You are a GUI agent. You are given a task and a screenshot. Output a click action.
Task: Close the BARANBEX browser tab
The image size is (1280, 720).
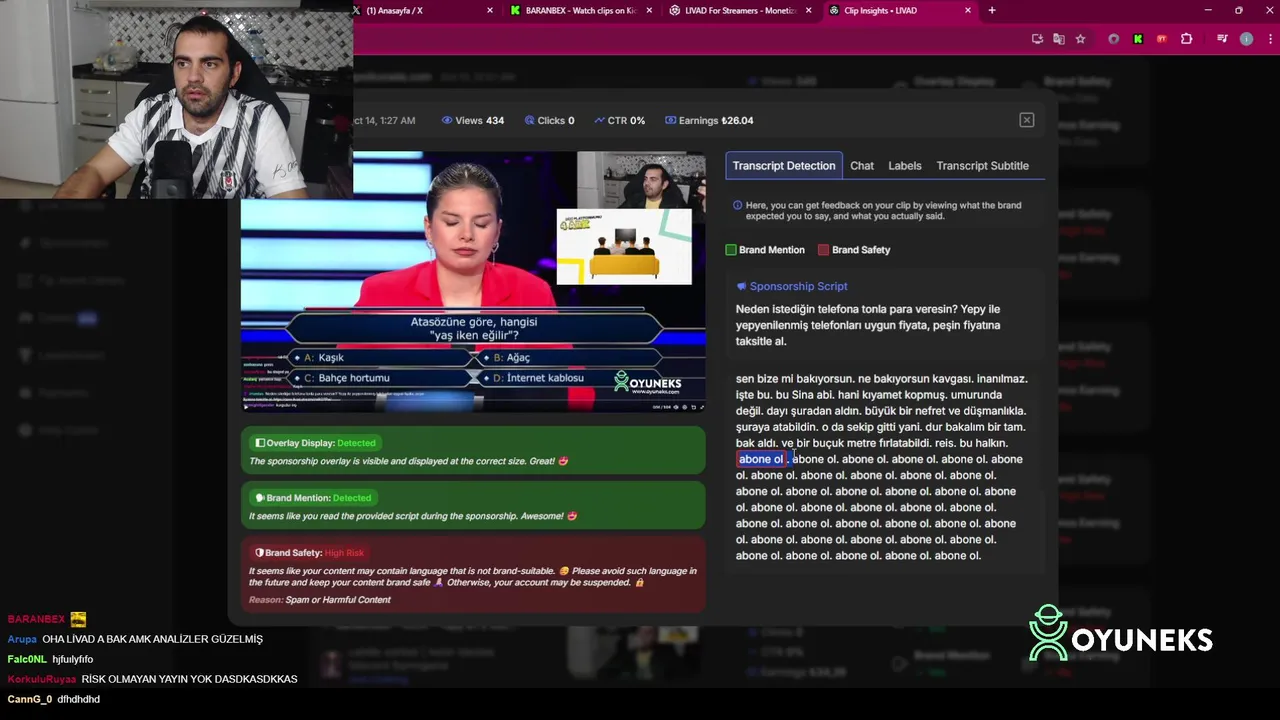pyautogui.click(x=649, y=10)
